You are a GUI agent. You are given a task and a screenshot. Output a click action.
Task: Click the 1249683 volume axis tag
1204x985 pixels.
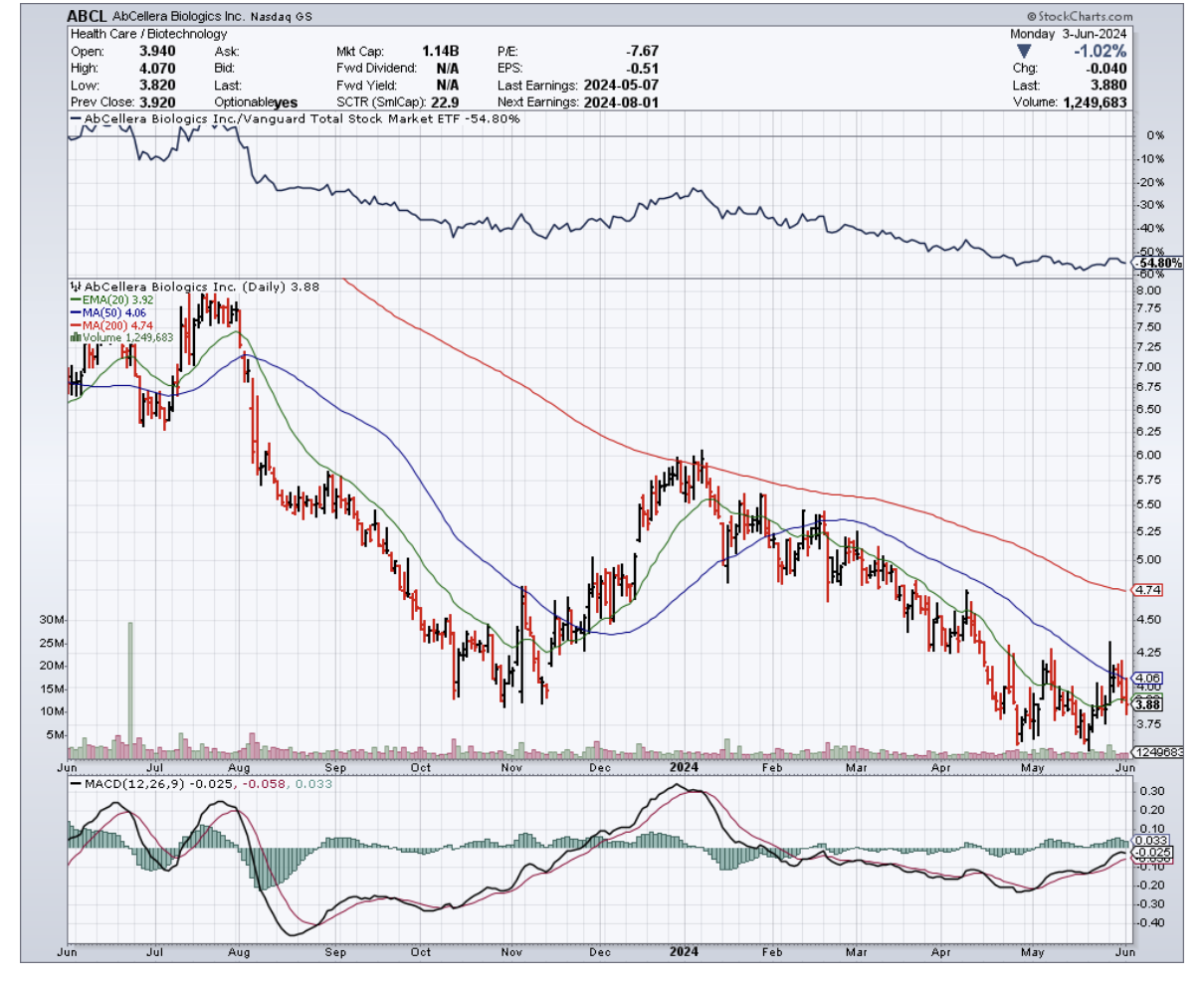click(x=1160, y=752)
